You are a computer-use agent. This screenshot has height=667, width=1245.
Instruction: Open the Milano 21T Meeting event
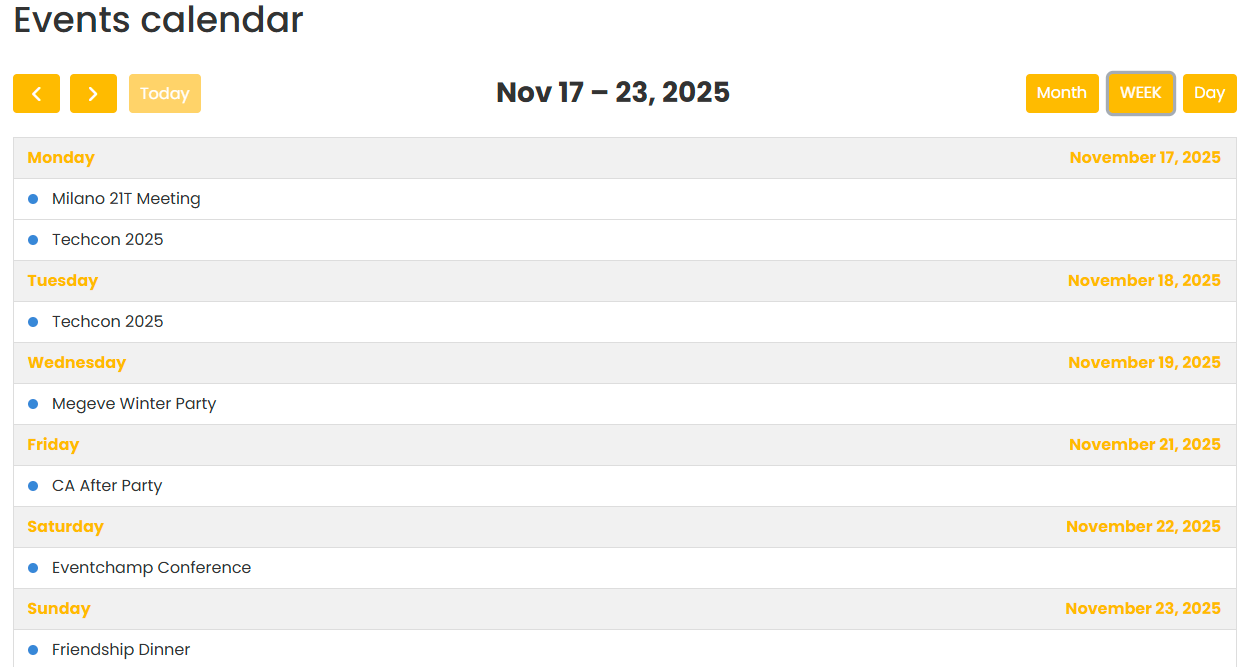[x=126, y=199]
